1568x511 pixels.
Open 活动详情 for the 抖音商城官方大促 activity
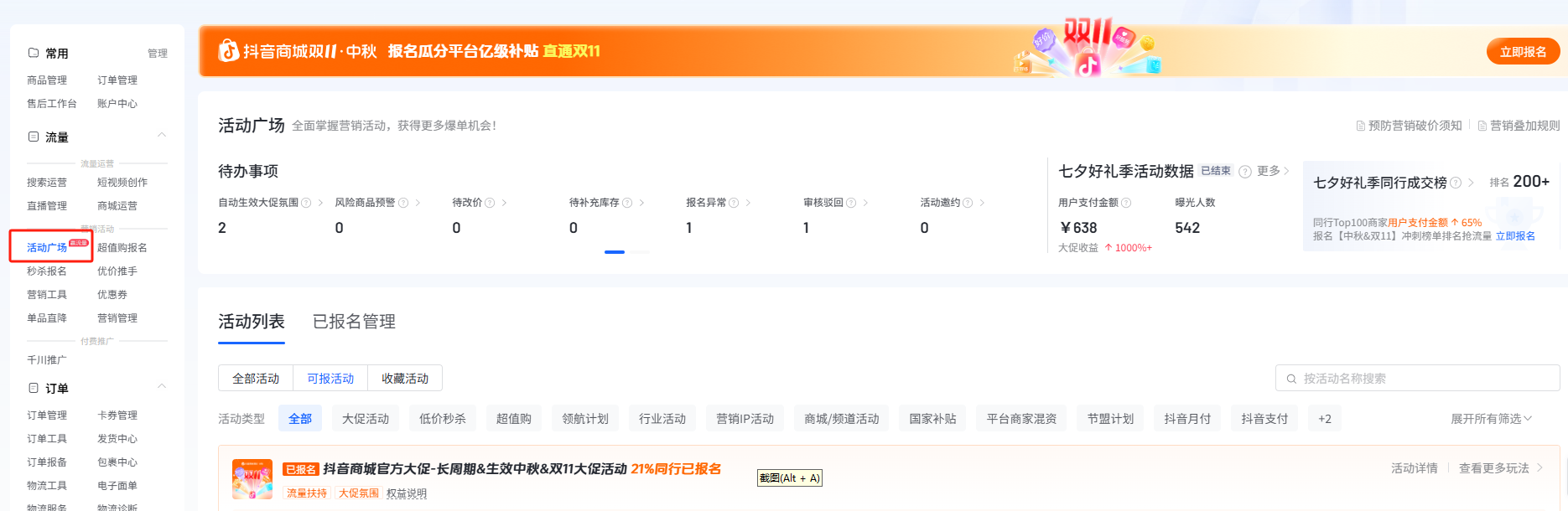coord(1415,468)
